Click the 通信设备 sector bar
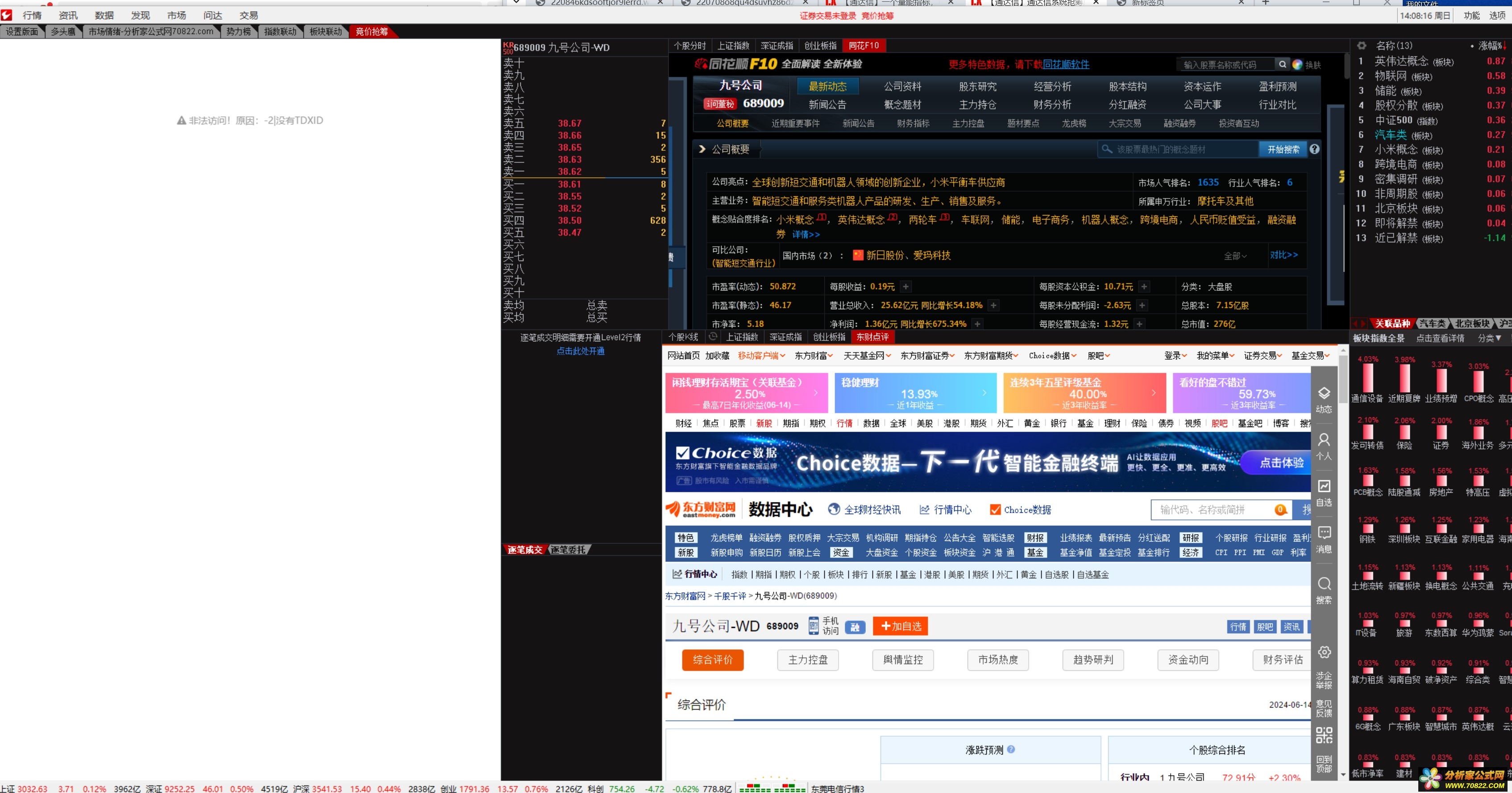The image size is (1512, 793). 1367,378
